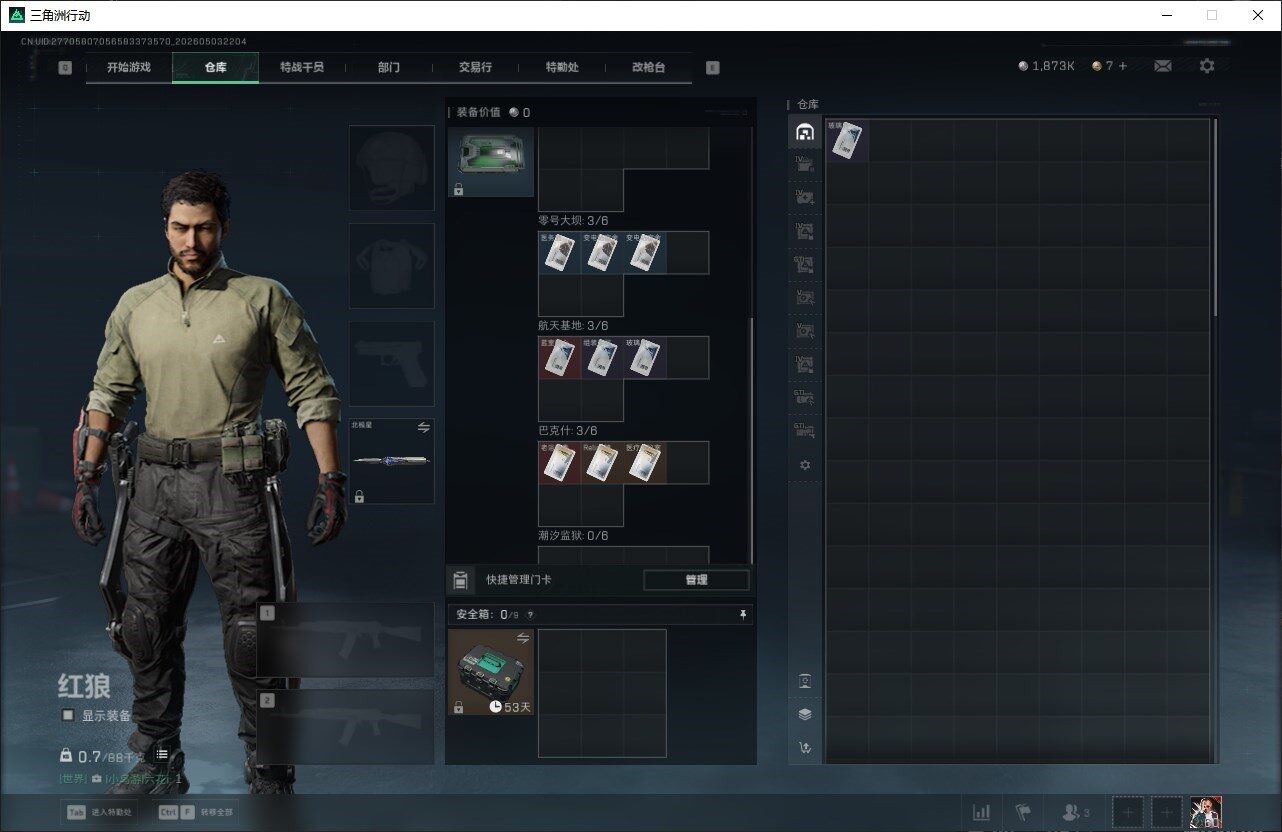Click the flag icon in the bottom bar

click(x=1023, y=812)
